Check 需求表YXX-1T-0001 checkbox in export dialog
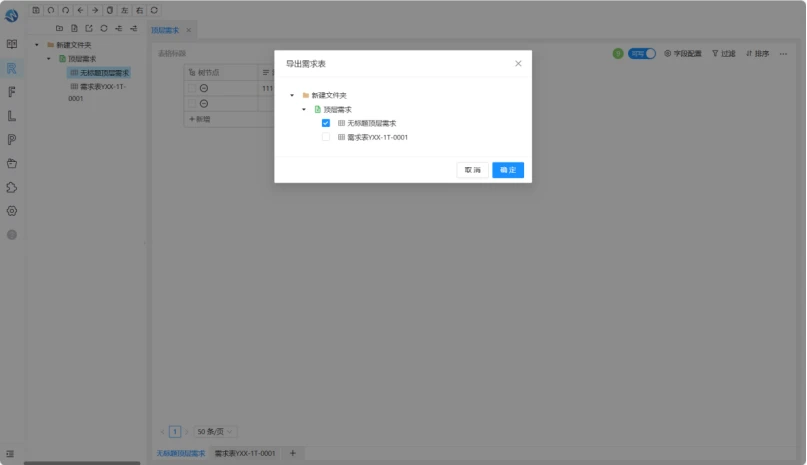 326,137
